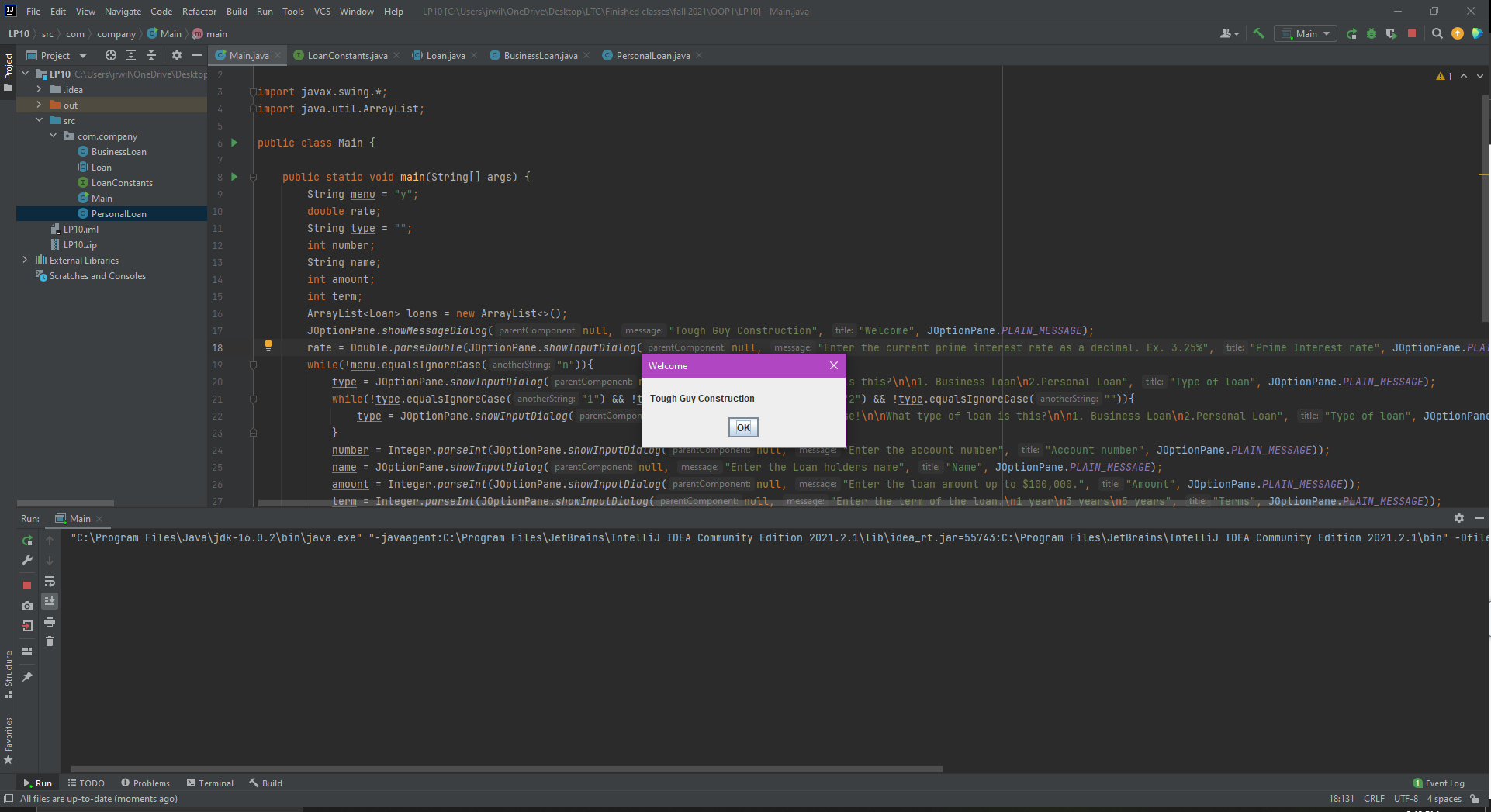Open Search Everywhere magnifier icon
The image size is (1491, 812).
1437,33
